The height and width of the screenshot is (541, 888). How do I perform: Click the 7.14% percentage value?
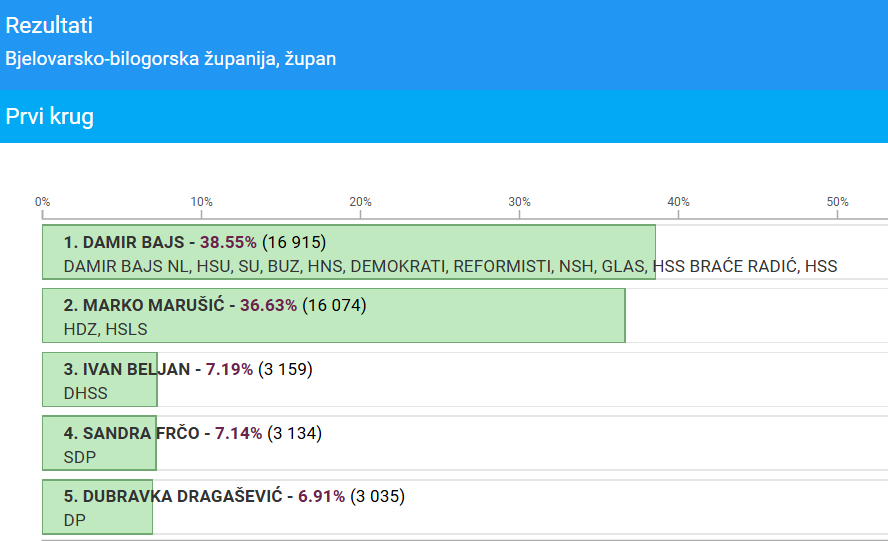tap(238, 433)
